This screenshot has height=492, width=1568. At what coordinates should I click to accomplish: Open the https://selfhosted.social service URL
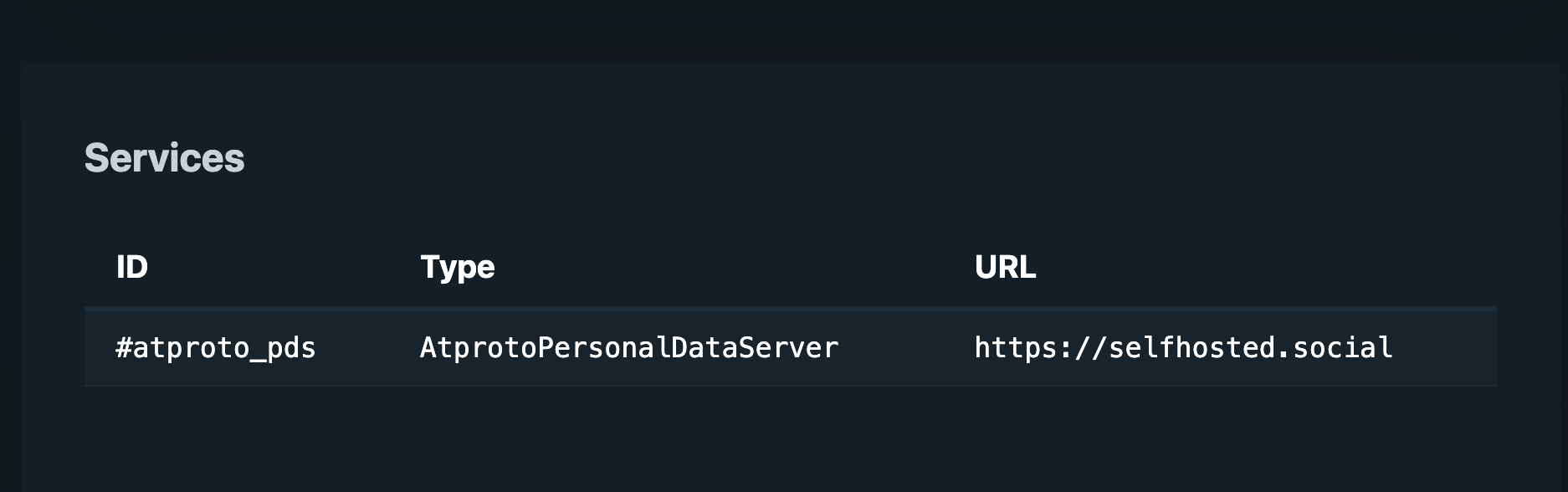pyautogui.click(x=1183, y=348)
